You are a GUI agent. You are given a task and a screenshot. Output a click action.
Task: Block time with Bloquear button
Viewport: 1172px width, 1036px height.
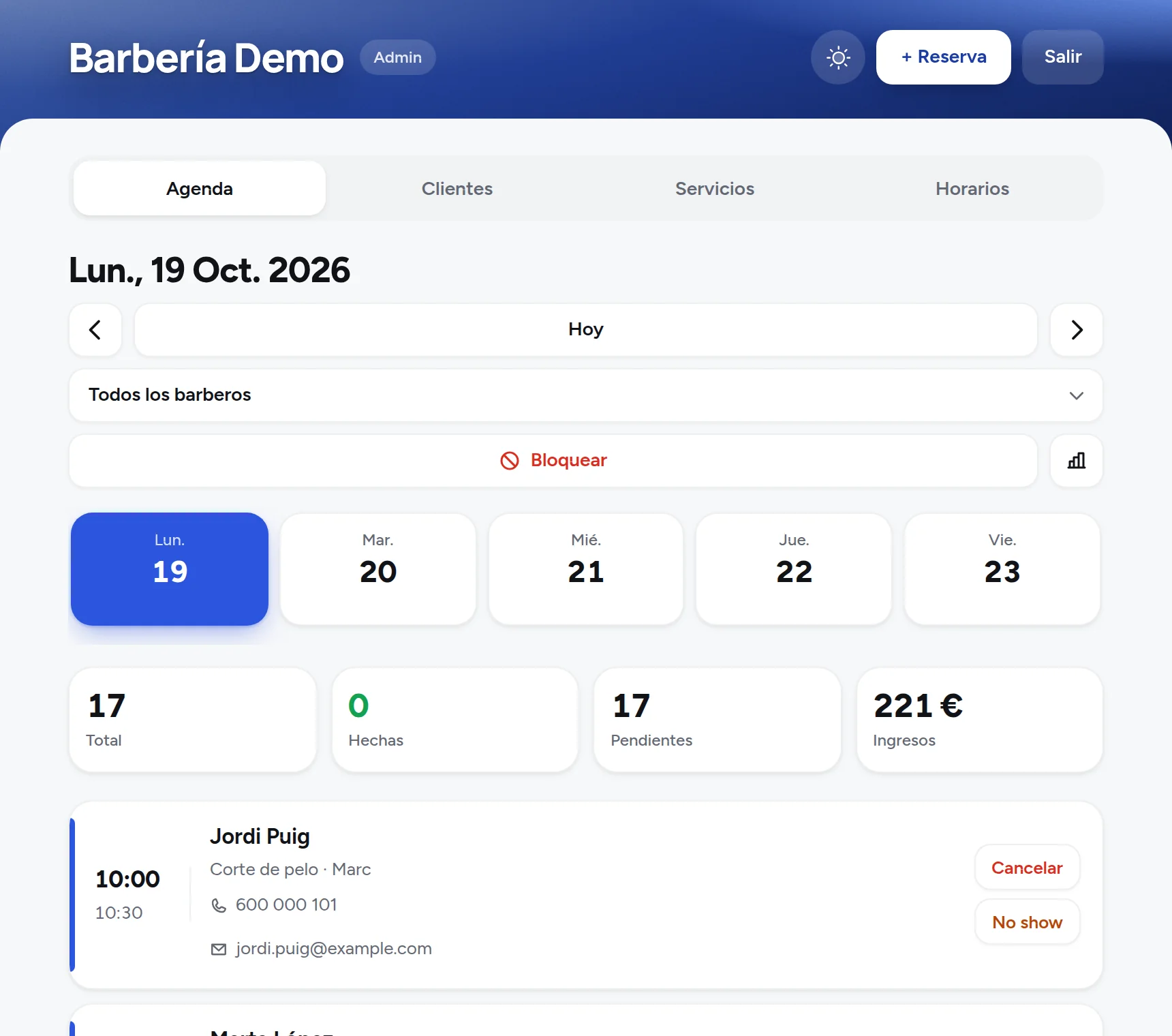pyautogui.click(x=553, y=461)
